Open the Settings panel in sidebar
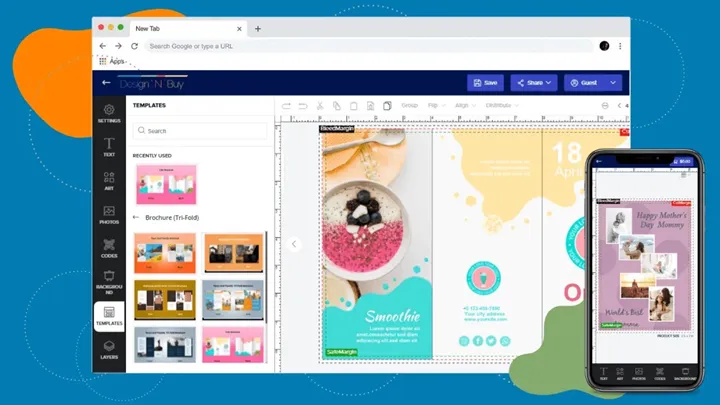The image size is (720, 405). coord(109,113)
